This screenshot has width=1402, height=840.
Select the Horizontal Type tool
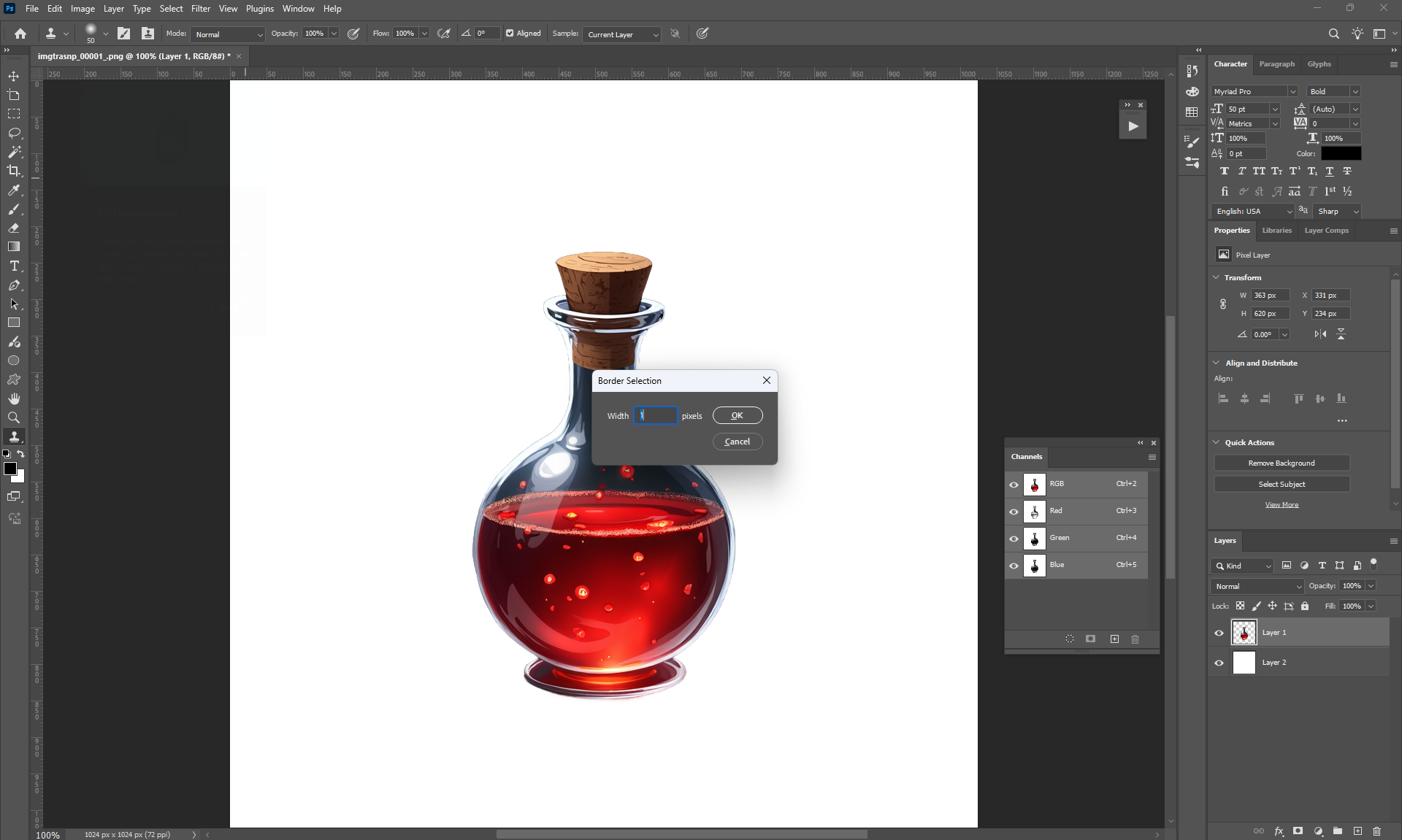click(14, 266)
